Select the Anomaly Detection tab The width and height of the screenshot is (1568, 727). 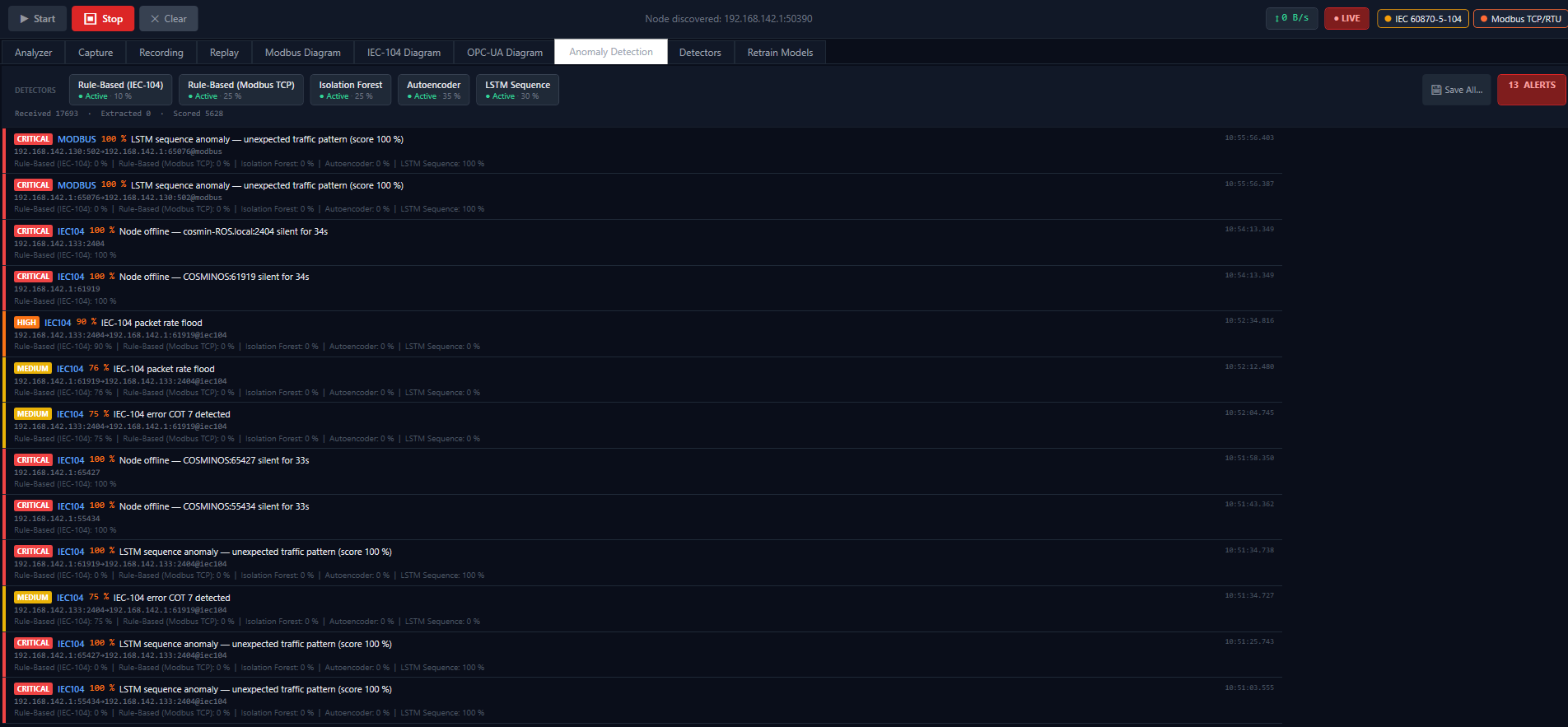coord(611,51)
